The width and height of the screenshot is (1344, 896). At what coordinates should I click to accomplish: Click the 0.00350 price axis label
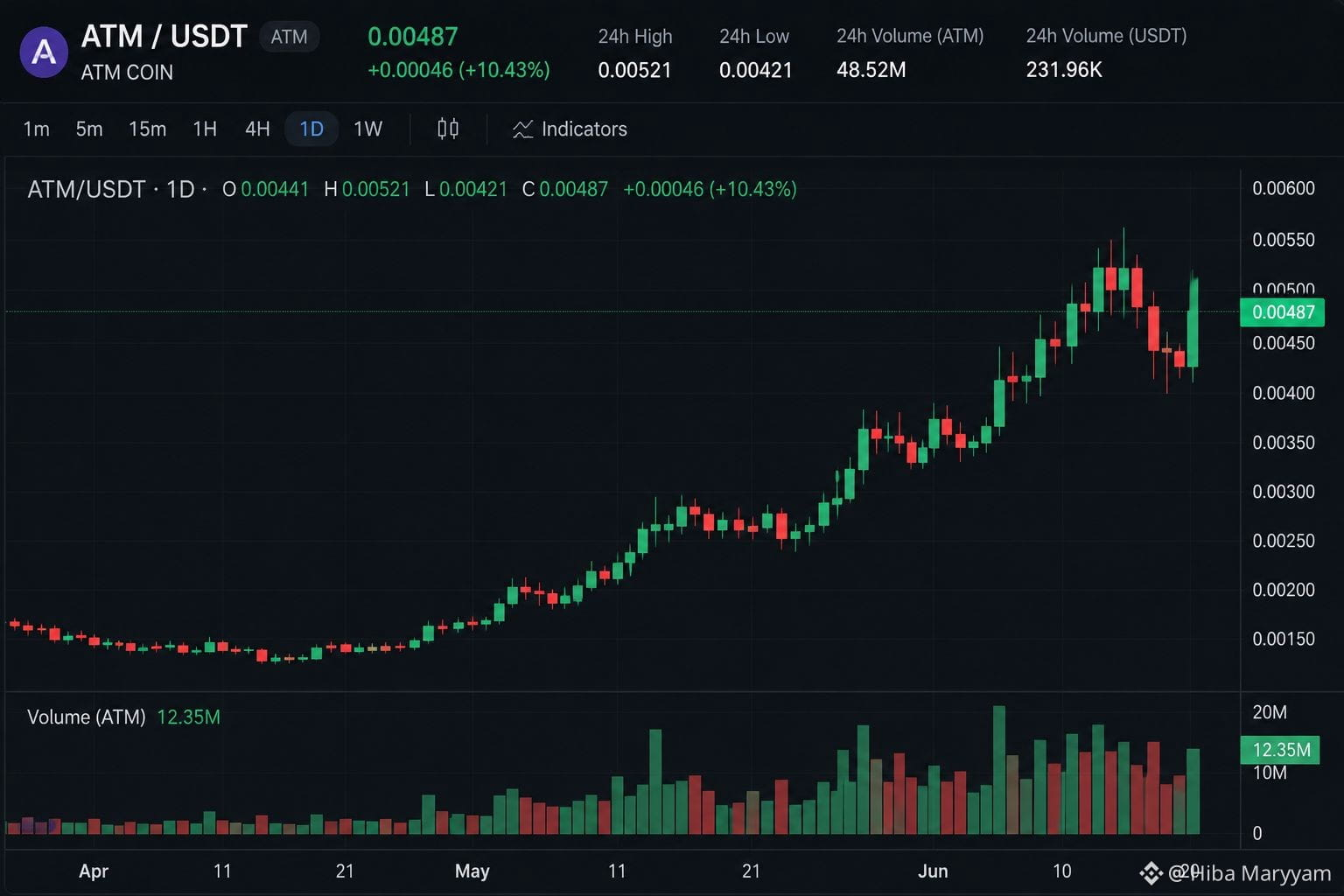(x=1284, y=443)
